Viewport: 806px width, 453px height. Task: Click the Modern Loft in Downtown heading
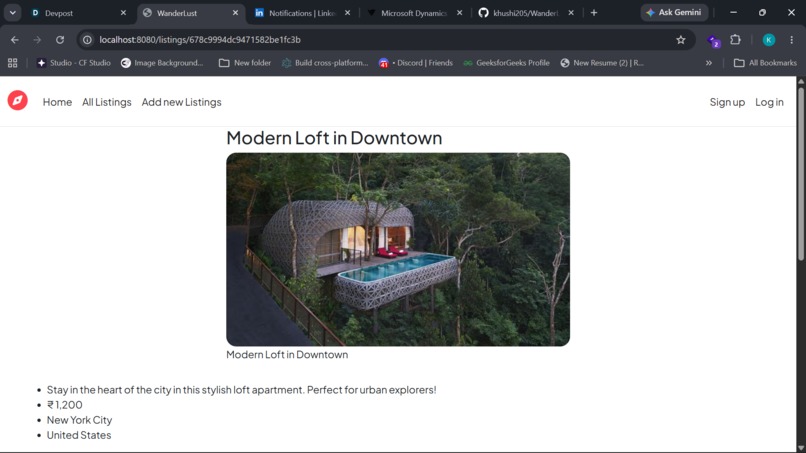334,138
